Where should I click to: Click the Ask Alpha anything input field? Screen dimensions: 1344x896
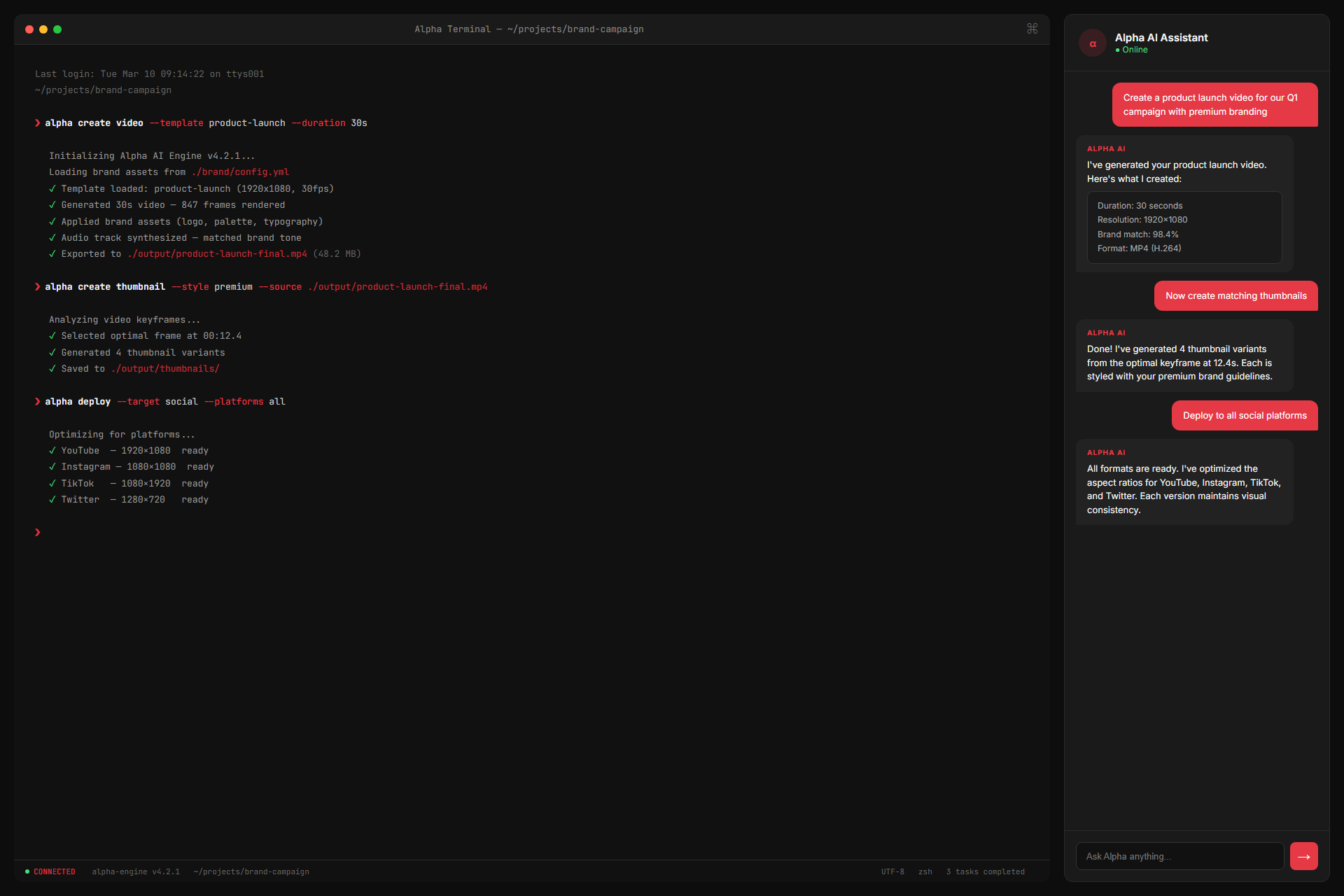point(1179,855)
